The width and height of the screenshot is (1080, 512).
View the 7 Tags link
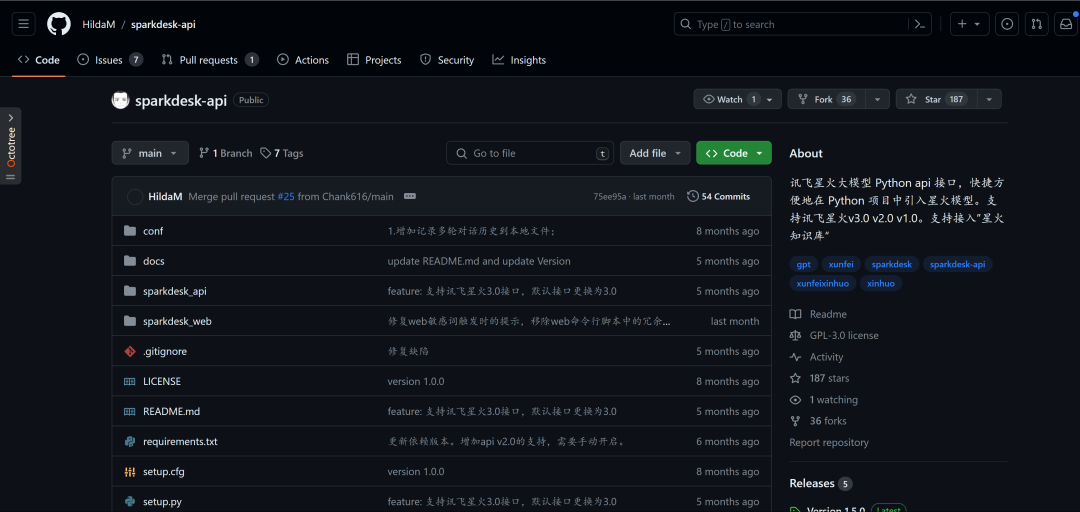282,153
